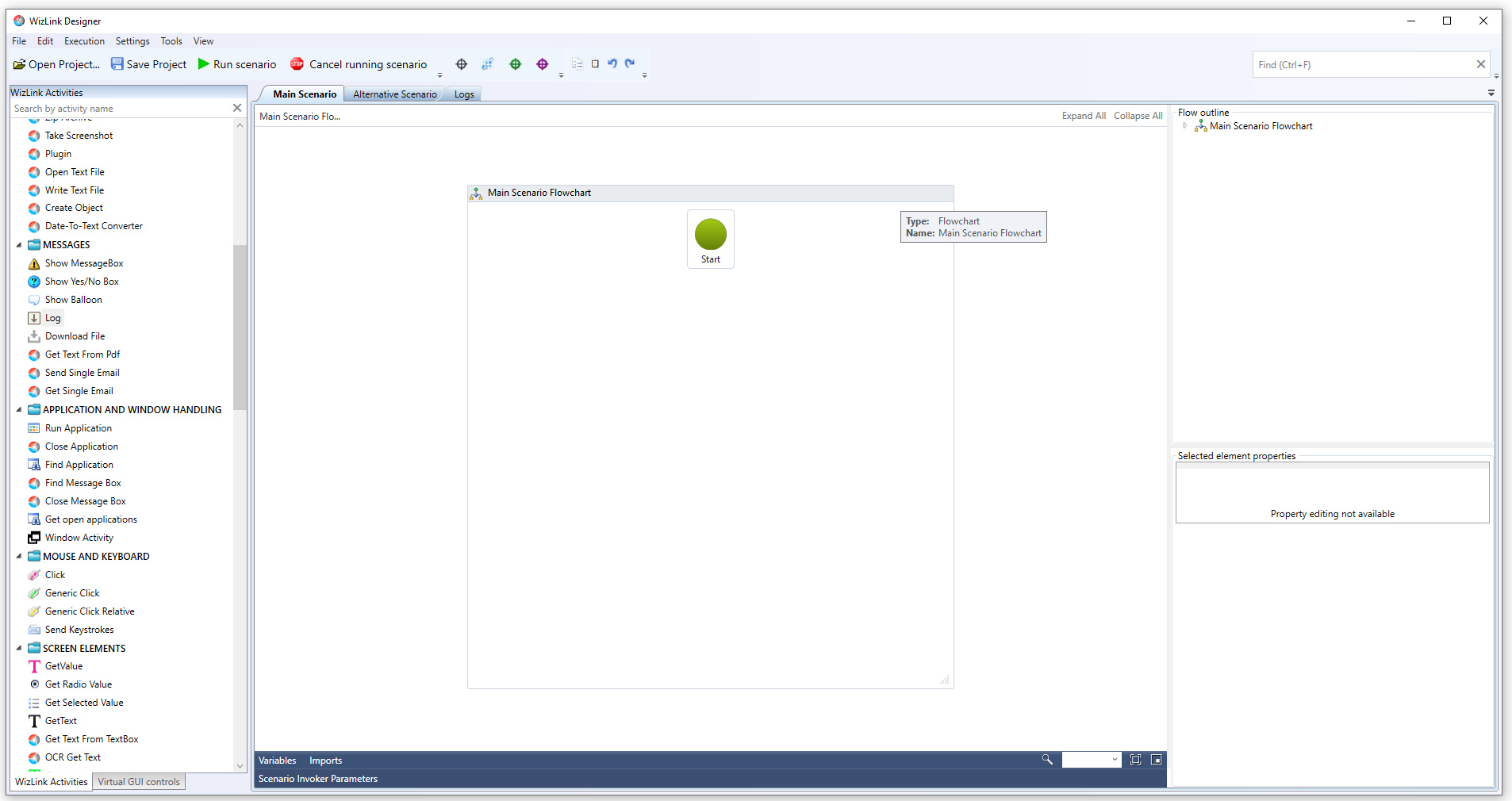Click the green crosshair target toolbar icon

516,64
